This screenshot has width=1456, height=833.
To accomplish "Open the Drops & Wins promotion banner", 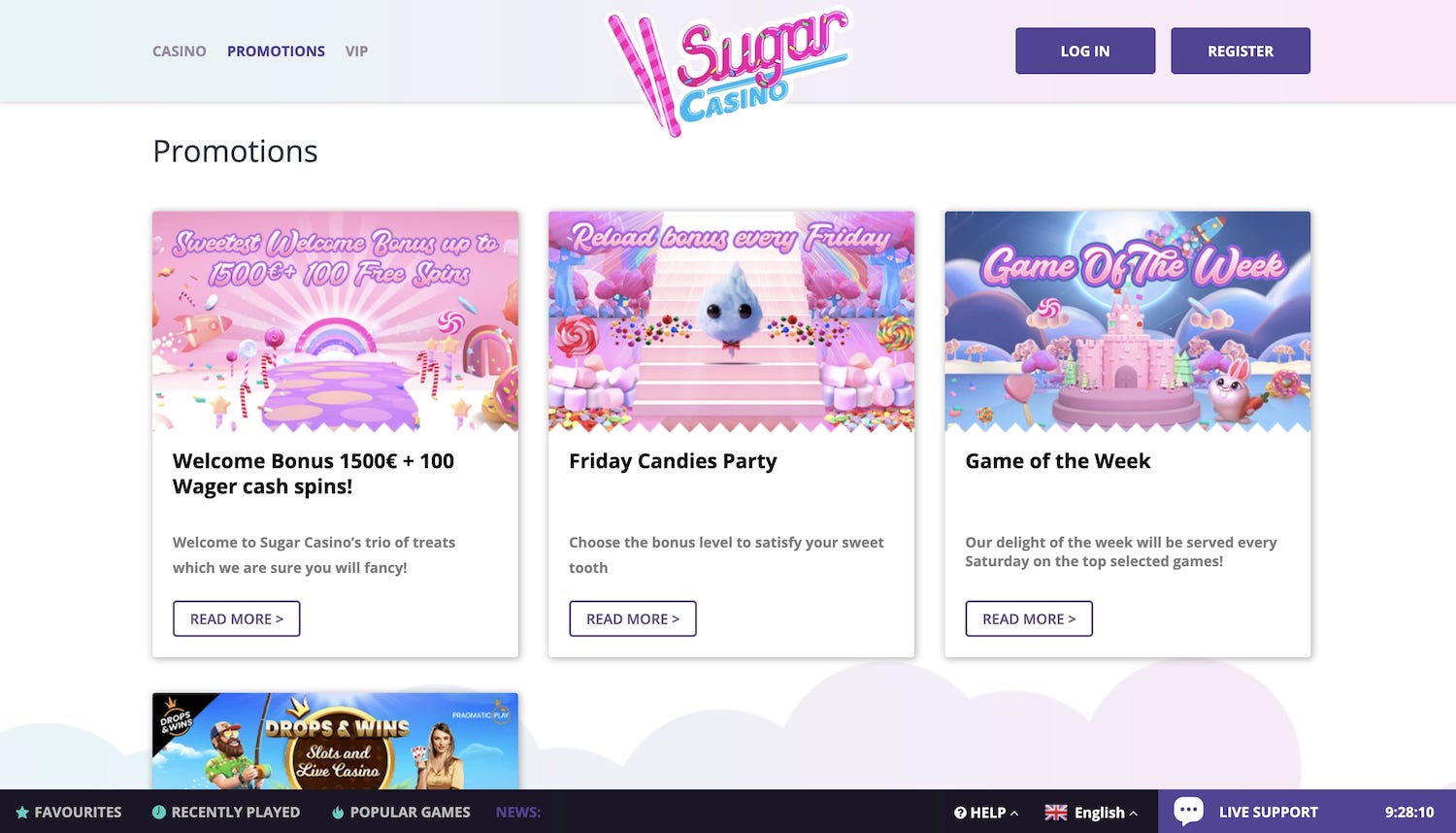I will click(x=335, y=741).
